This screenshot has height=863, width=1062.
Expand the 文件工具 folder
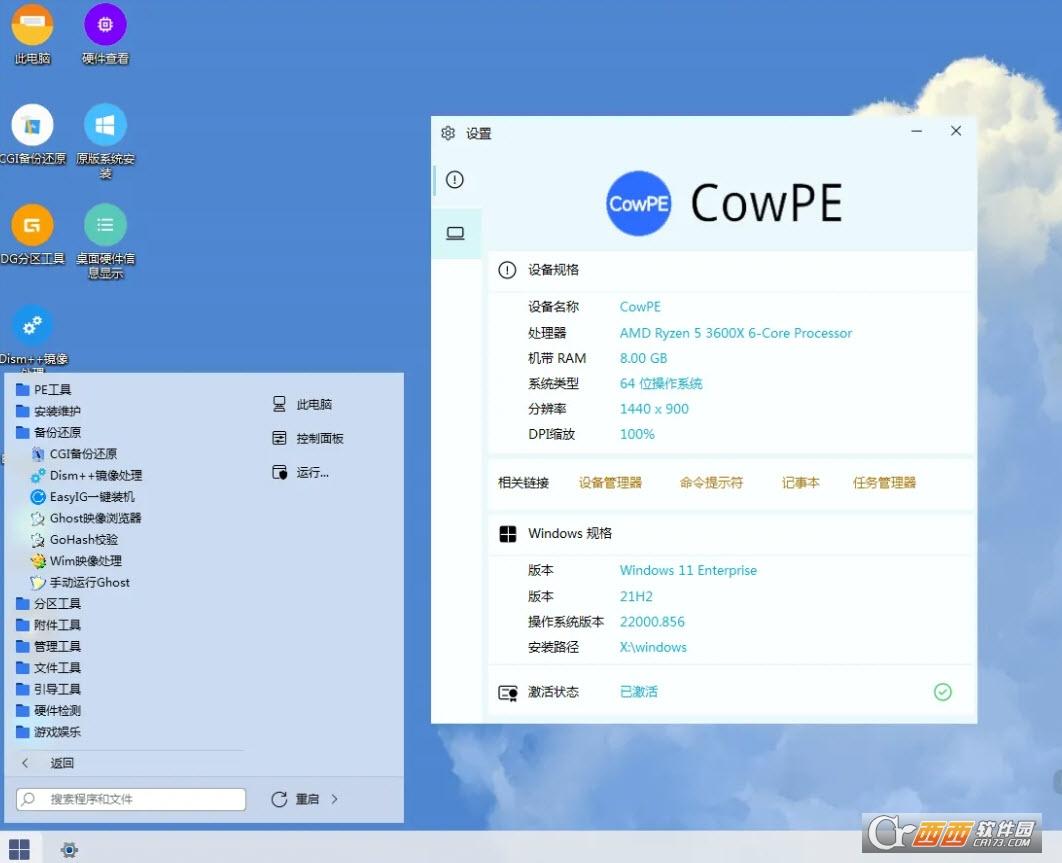click(48, 668)
